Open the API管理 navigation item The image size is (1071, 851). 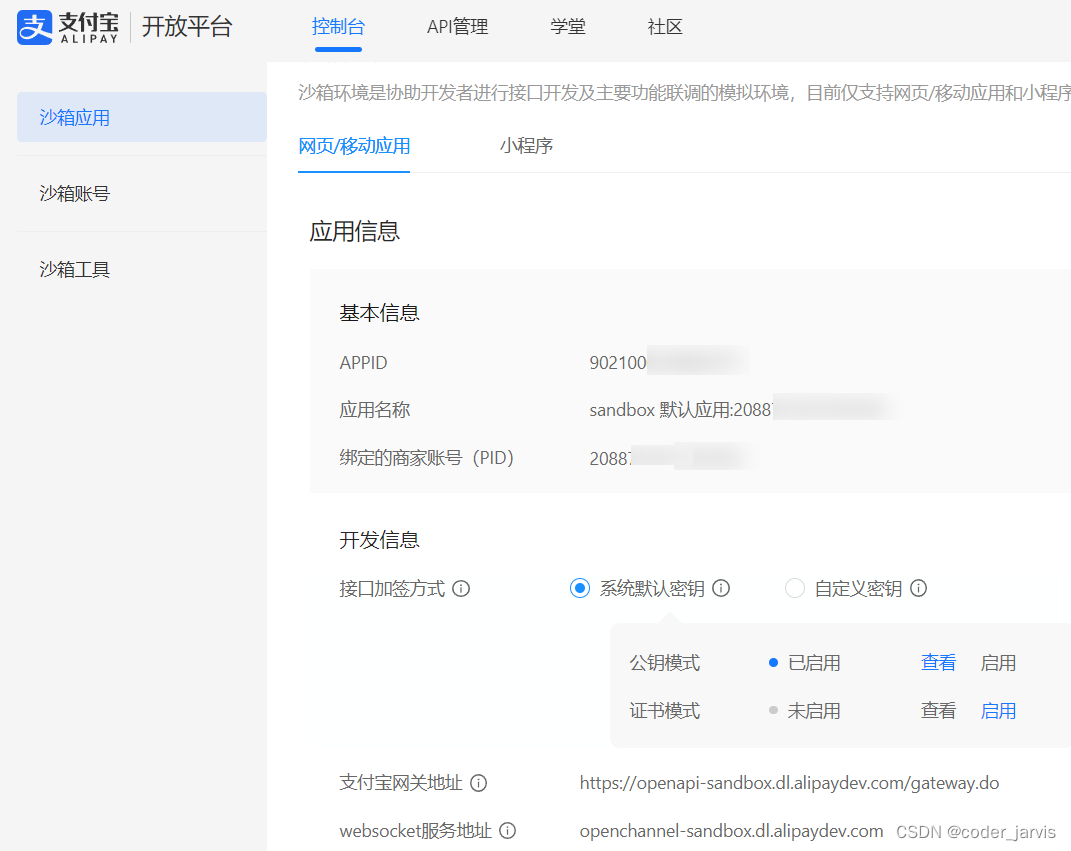pyautogui.click(x=458, y=27)
